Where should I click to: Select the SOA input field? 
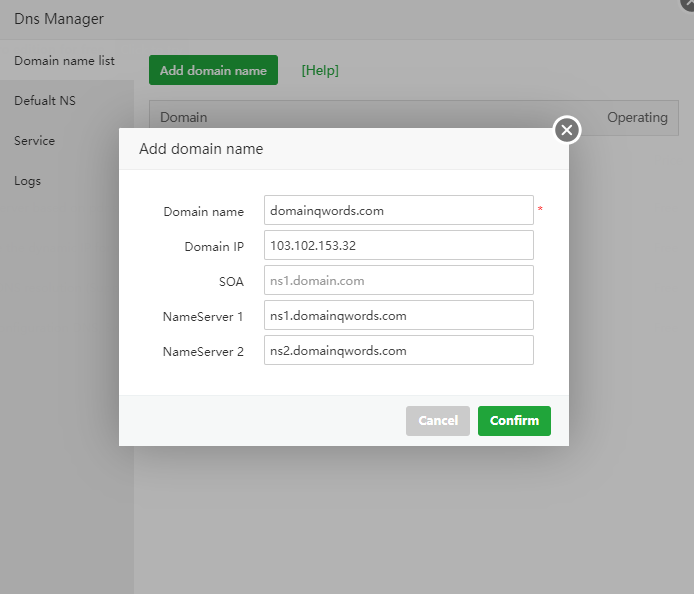coord(398,281)
